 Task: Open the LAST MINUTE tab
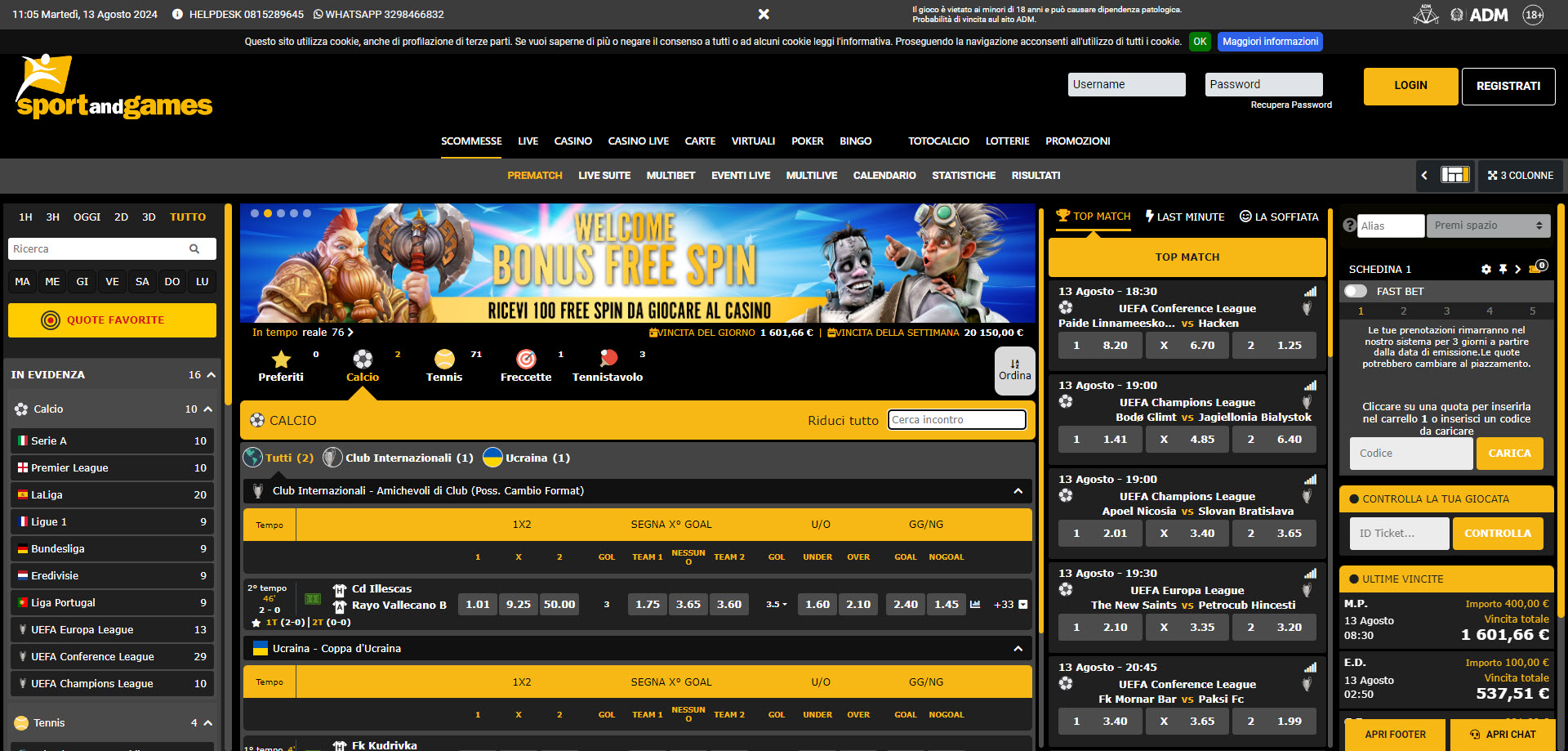(x=1184, y=217)
